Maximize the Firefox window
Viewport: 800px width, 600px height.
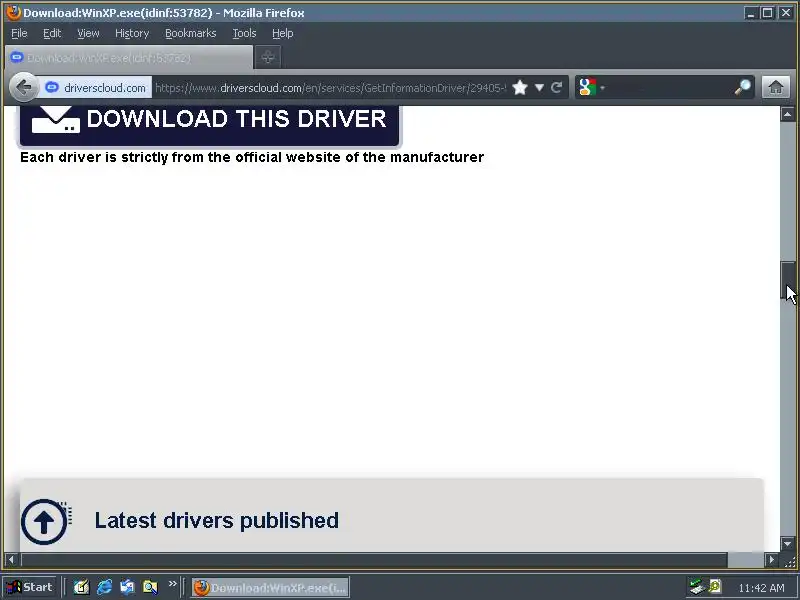[x=767, y=13]
